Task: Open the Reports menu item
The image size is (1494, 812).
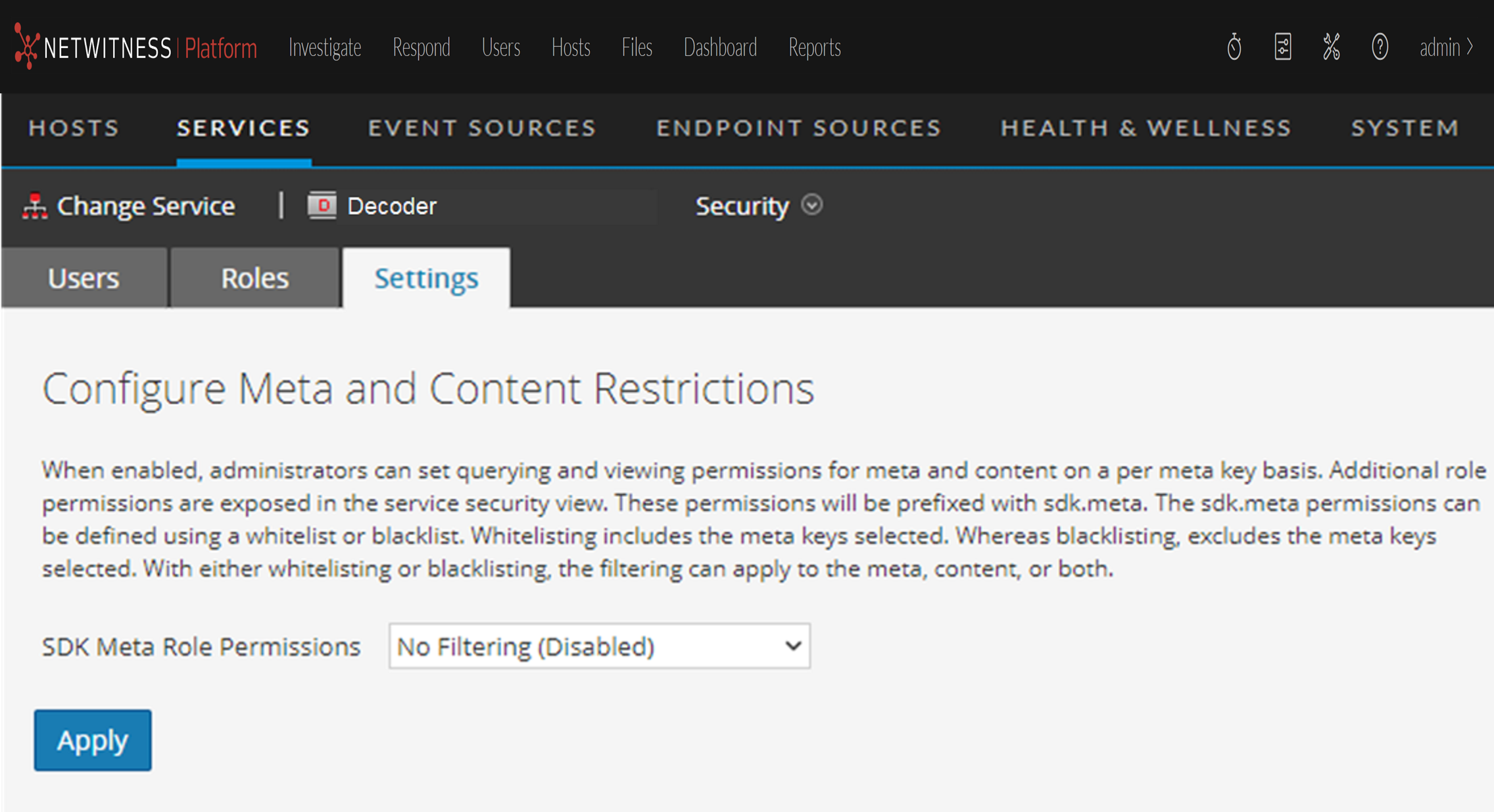Action: [814, 47]
